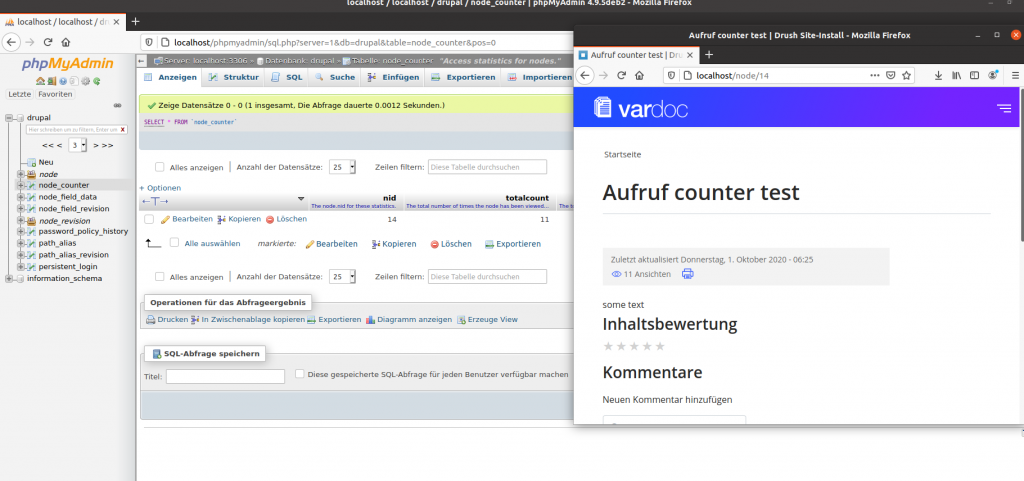1024x481 pixels.
Task: Click the printer icon under the article date
Action: 687,274
